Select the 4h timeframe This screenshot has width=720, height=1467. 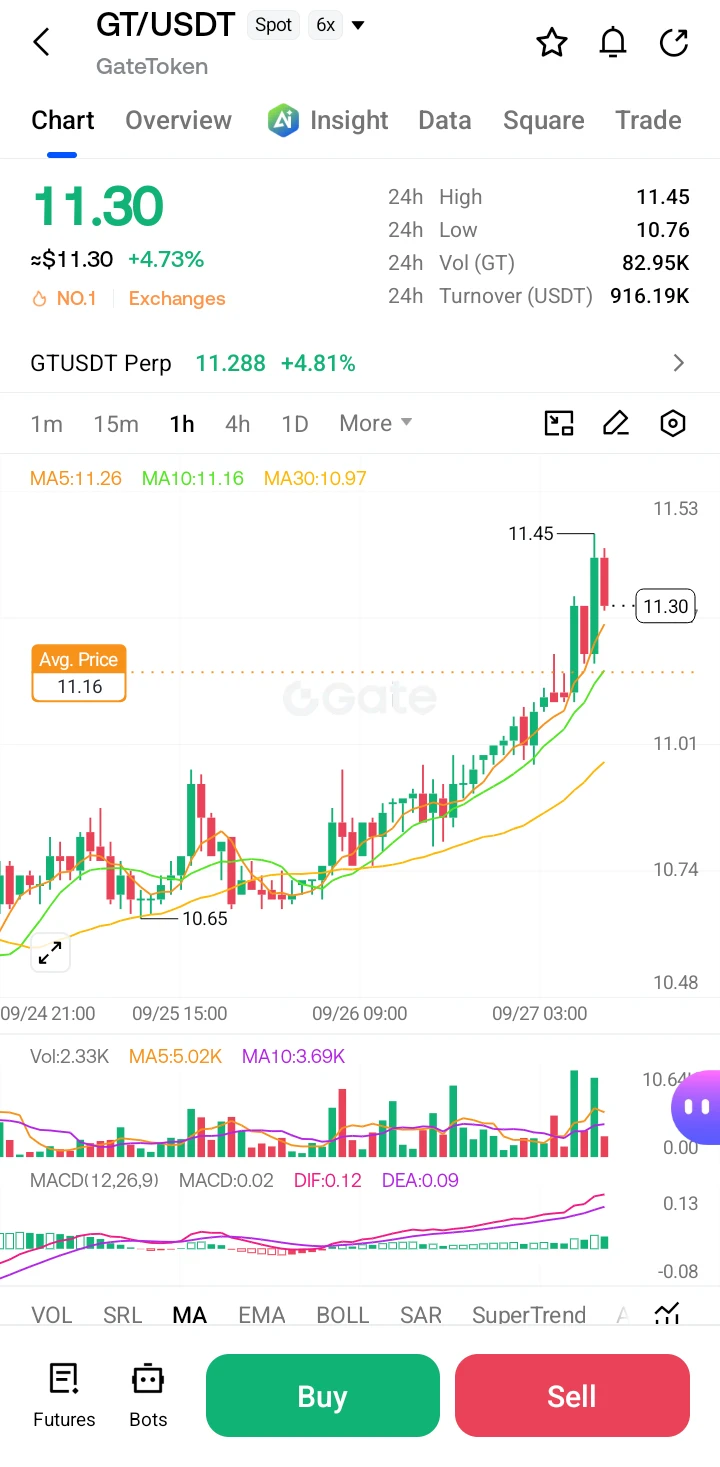pos(238,423)
